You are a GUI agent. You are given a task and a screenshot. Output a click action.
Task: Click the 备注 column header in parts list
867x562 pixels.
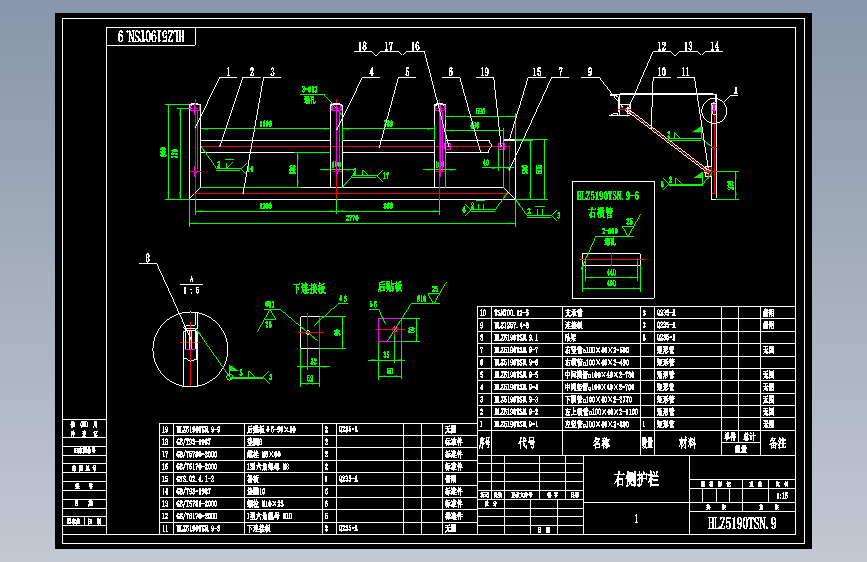(x=777, y=443)
